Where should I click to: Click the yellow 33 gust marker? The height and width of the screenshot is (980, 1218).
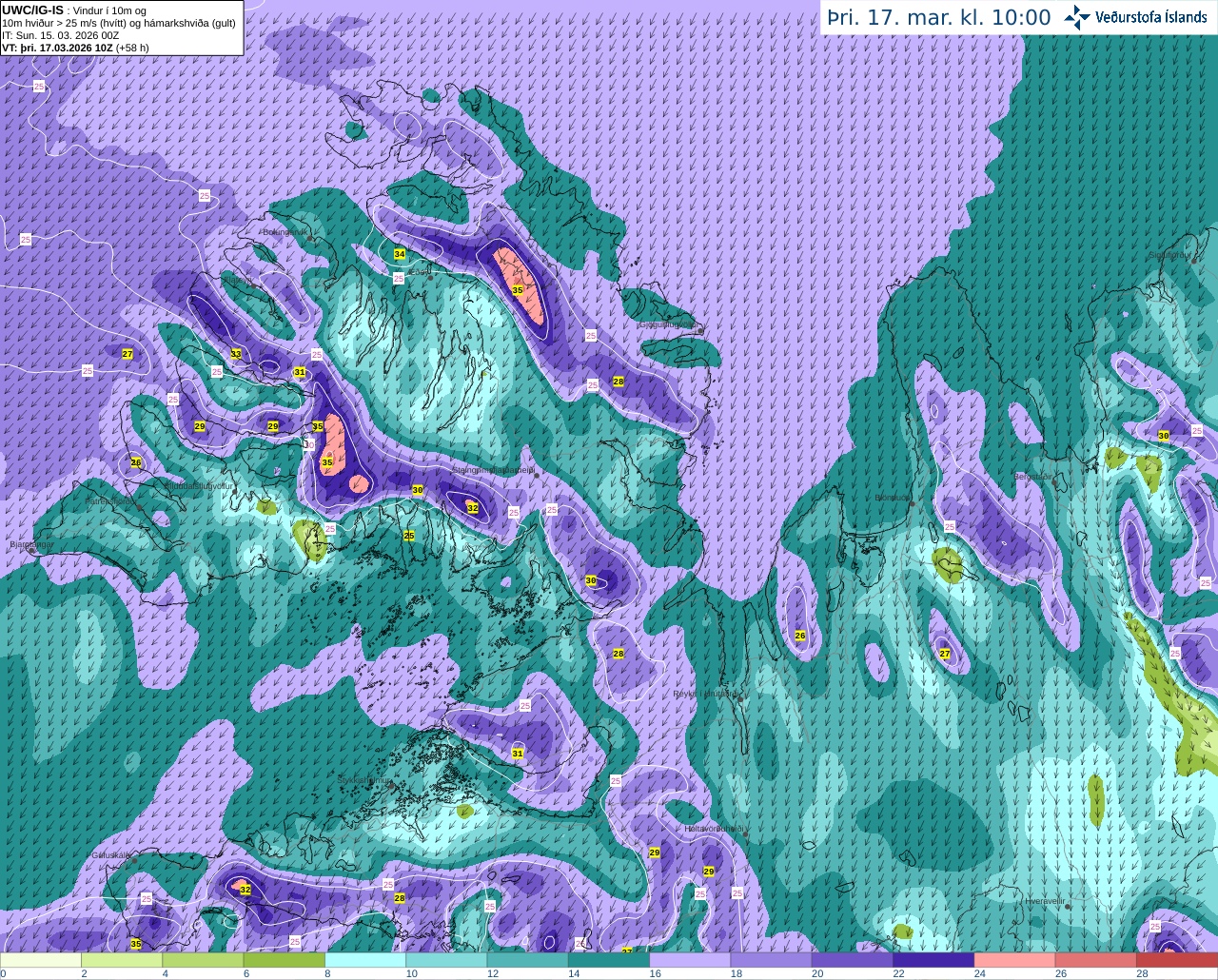(236, 353)
